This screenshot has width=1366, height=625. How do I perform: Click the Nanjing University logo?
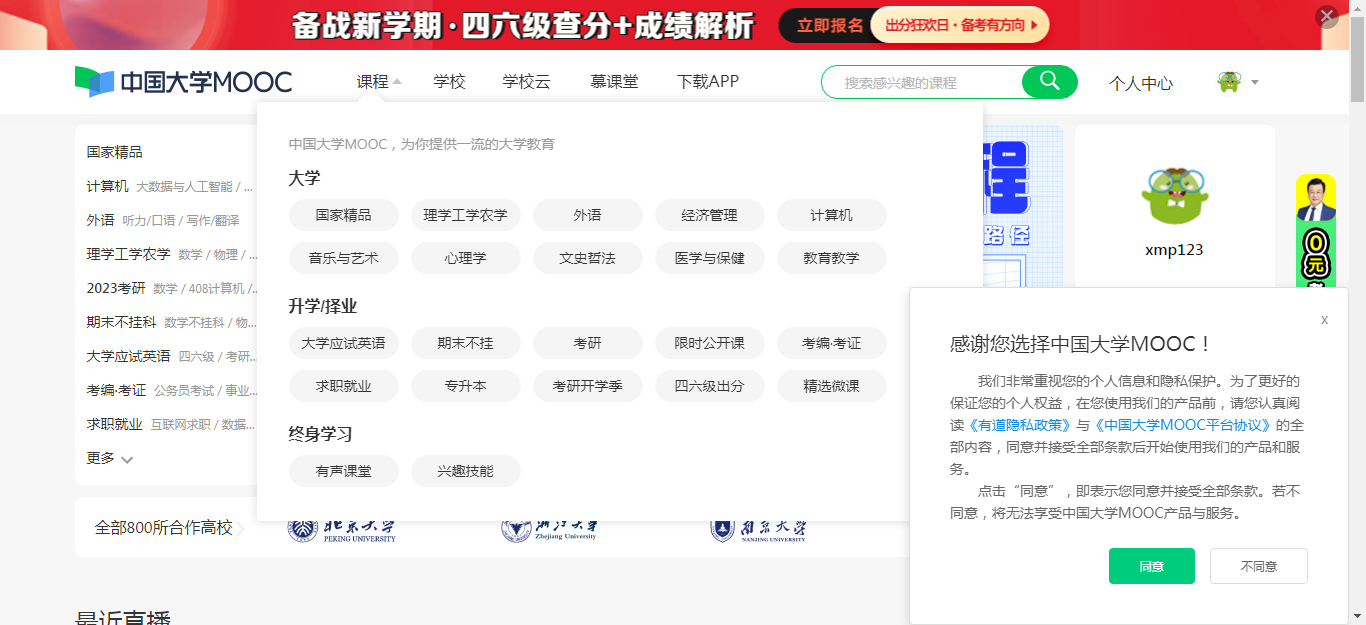pos(759,530)
